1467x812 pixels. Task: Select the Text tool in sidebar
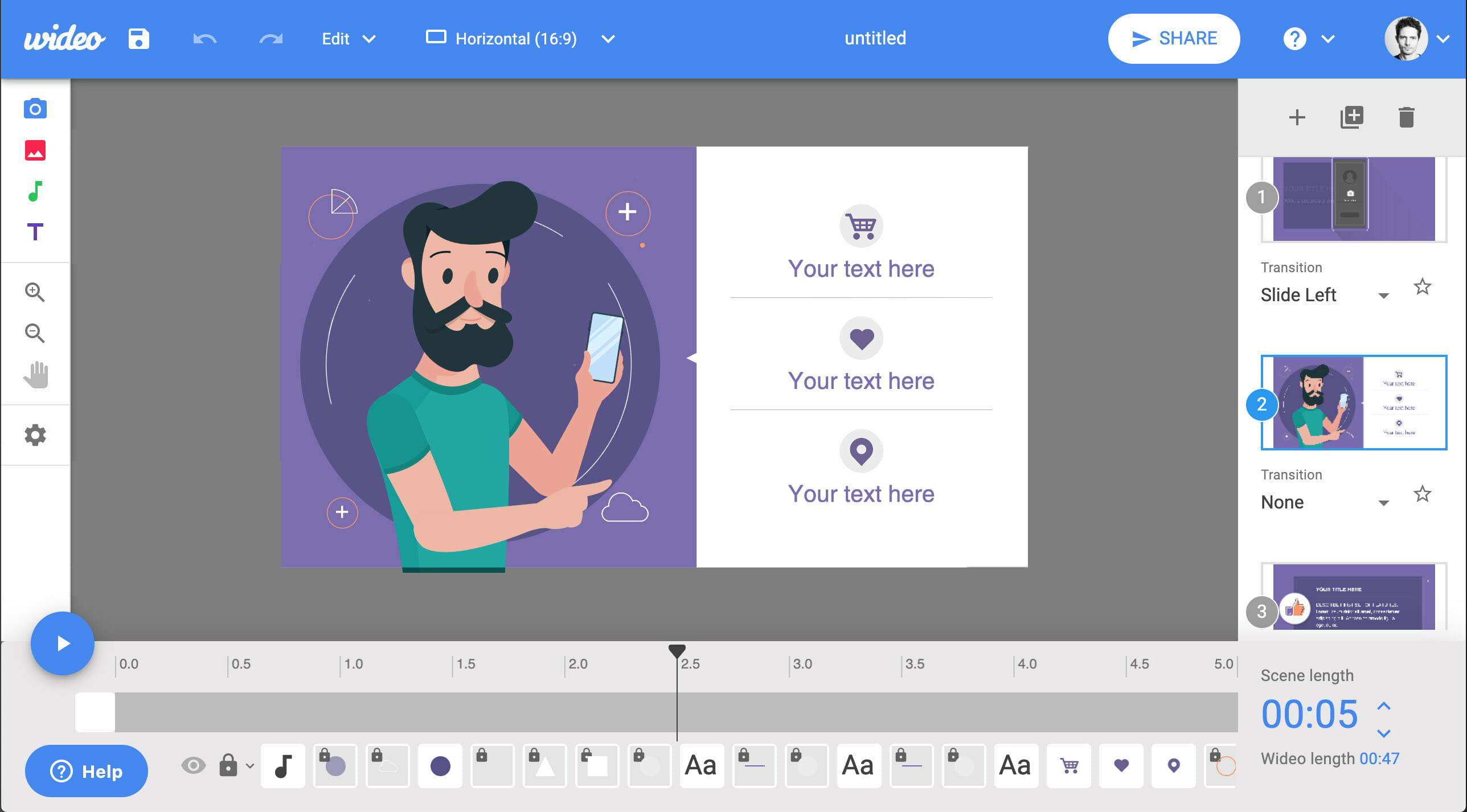click(x=35, y=231)
